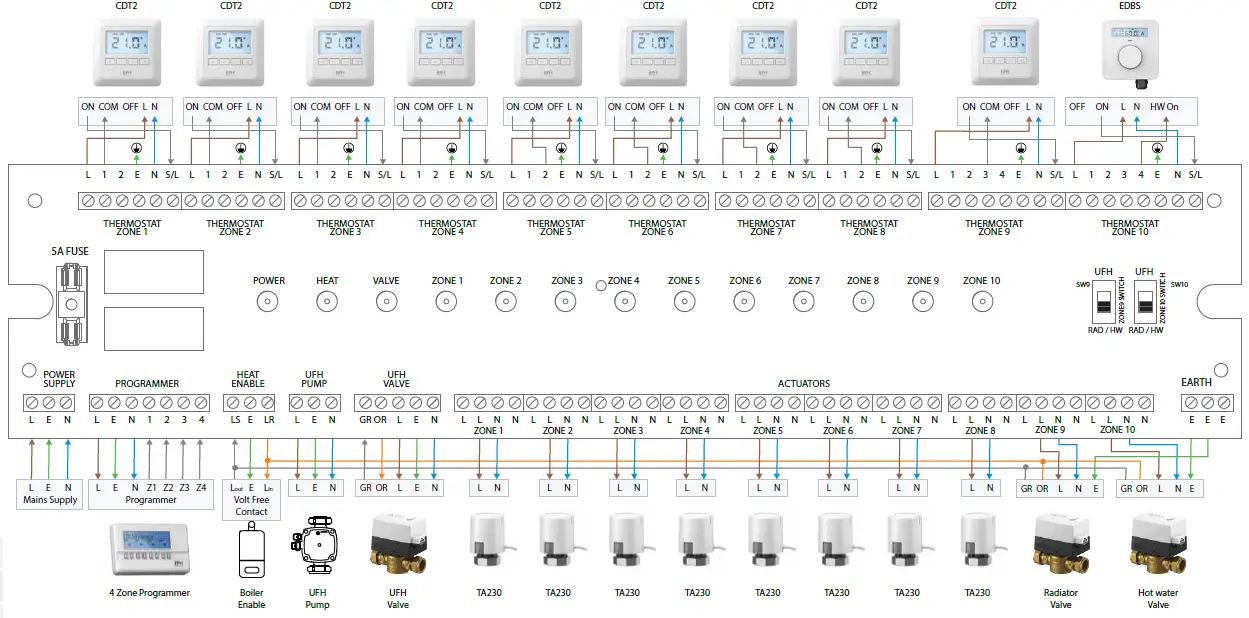
Task: Click the THERMOSTAT ZONE 2 label
Action: tap(235, 228)
